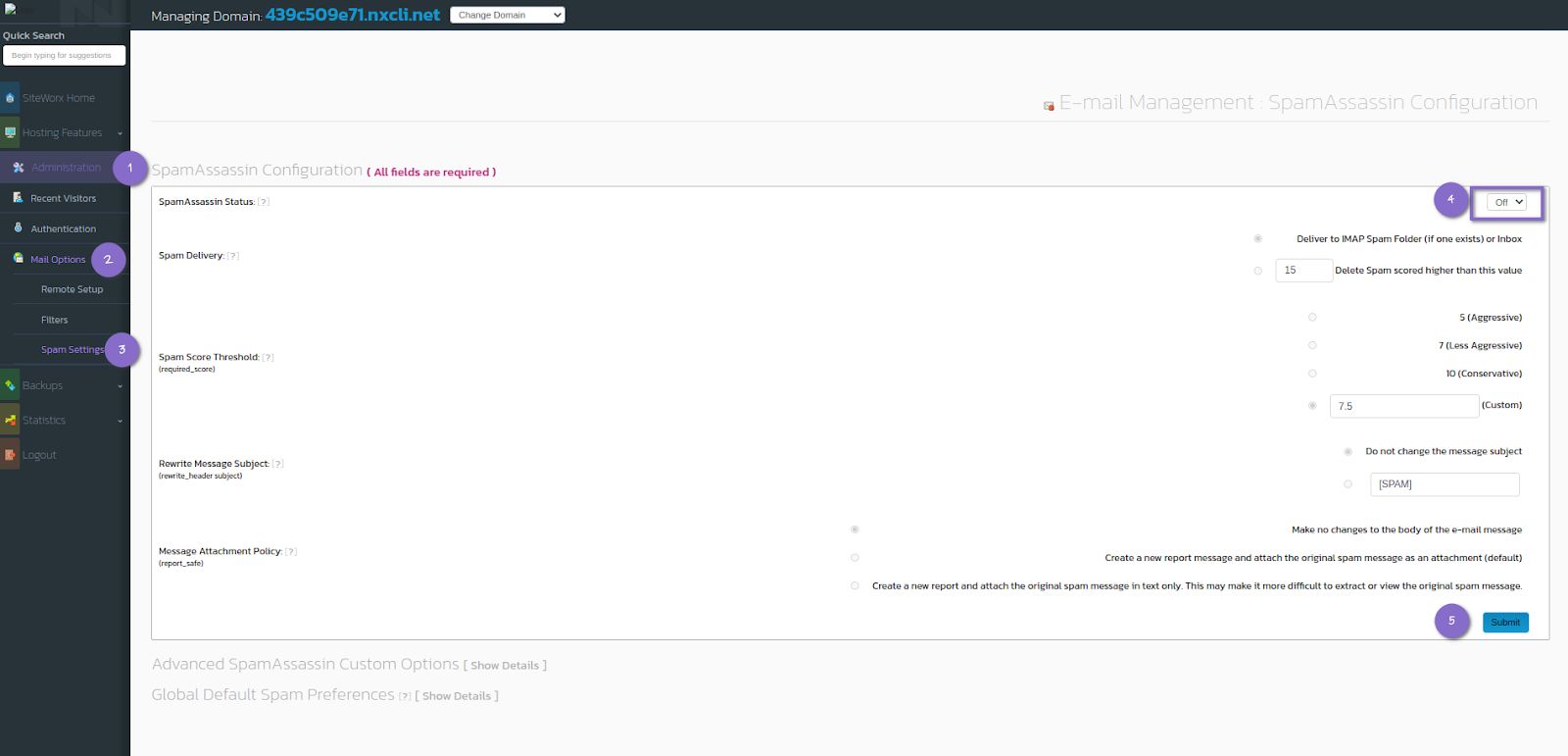Show details of Advanced SpamAssassin Custom Options
This screenshot has height=756, width=1568.
pyautogui.click(x=505, y=666)
